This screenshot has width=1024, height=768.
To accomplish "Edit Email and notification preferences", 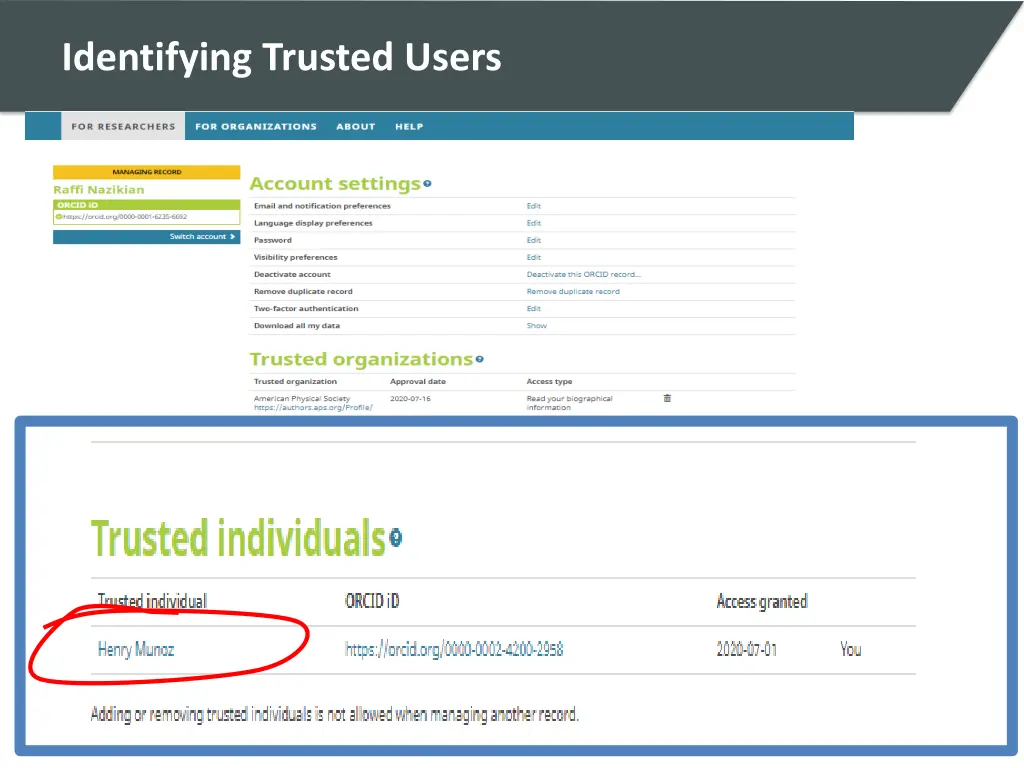I will coord(534,206).
